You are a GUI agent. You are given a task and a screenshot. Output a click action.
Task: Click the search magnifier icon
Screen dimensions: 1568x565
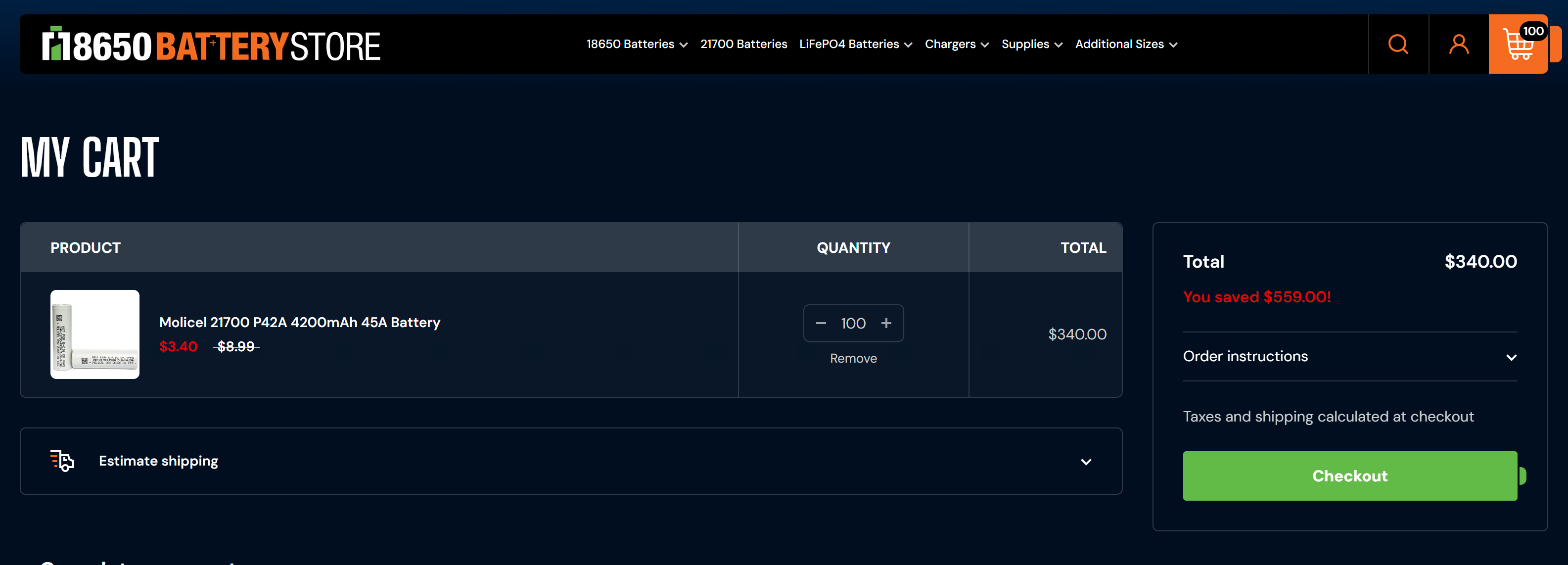point(1397,44)
